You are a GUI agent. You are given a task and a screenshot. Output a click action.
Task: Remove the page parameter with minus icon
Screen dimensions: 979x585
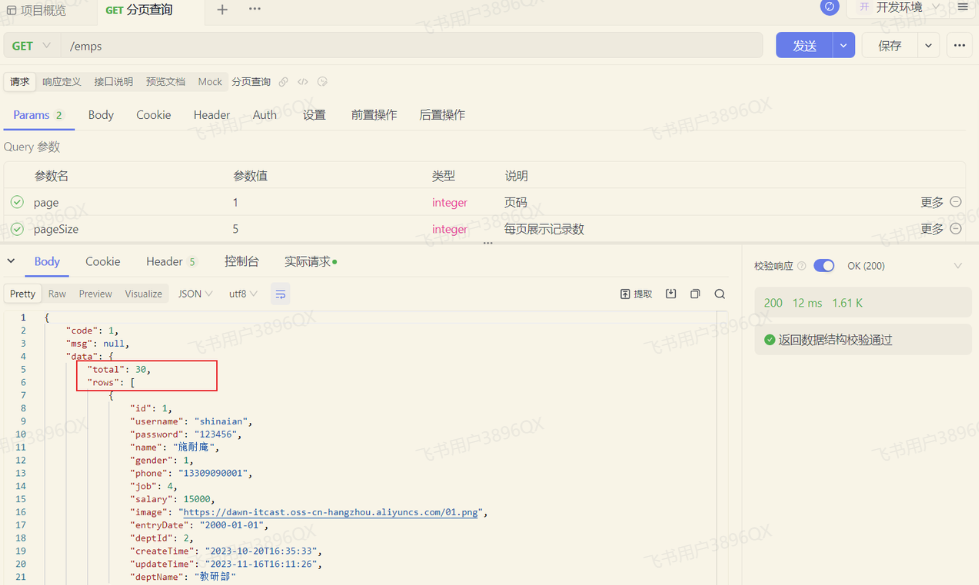955,202
